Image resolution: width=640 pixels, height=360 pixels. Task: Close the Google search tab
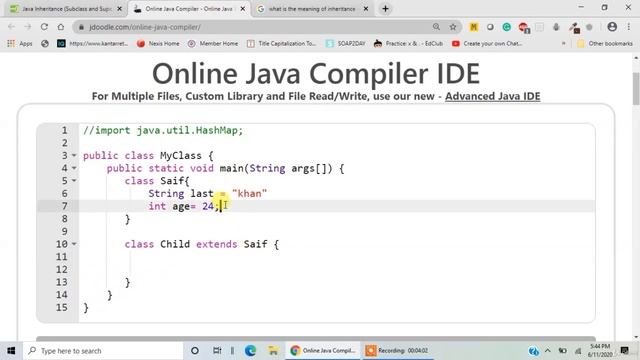coord(366,9)
